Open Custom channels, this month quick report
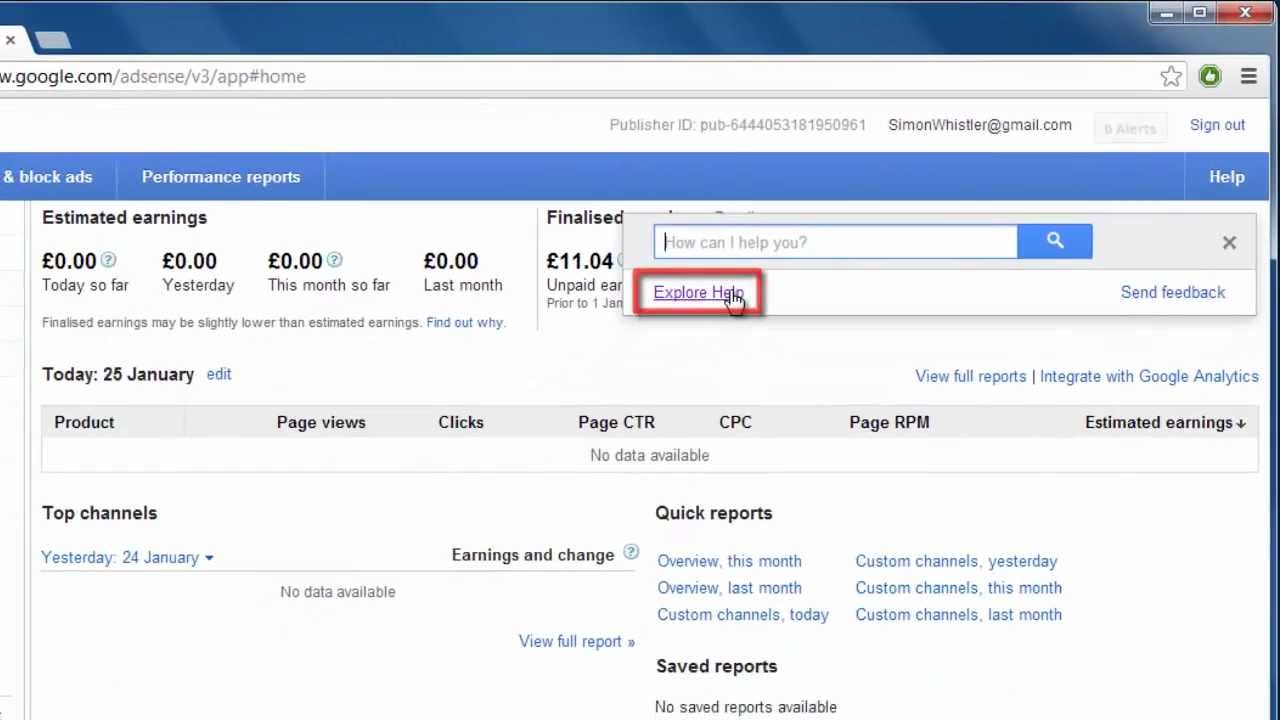This screenshot has width=1280, height=720. [958, 588]
